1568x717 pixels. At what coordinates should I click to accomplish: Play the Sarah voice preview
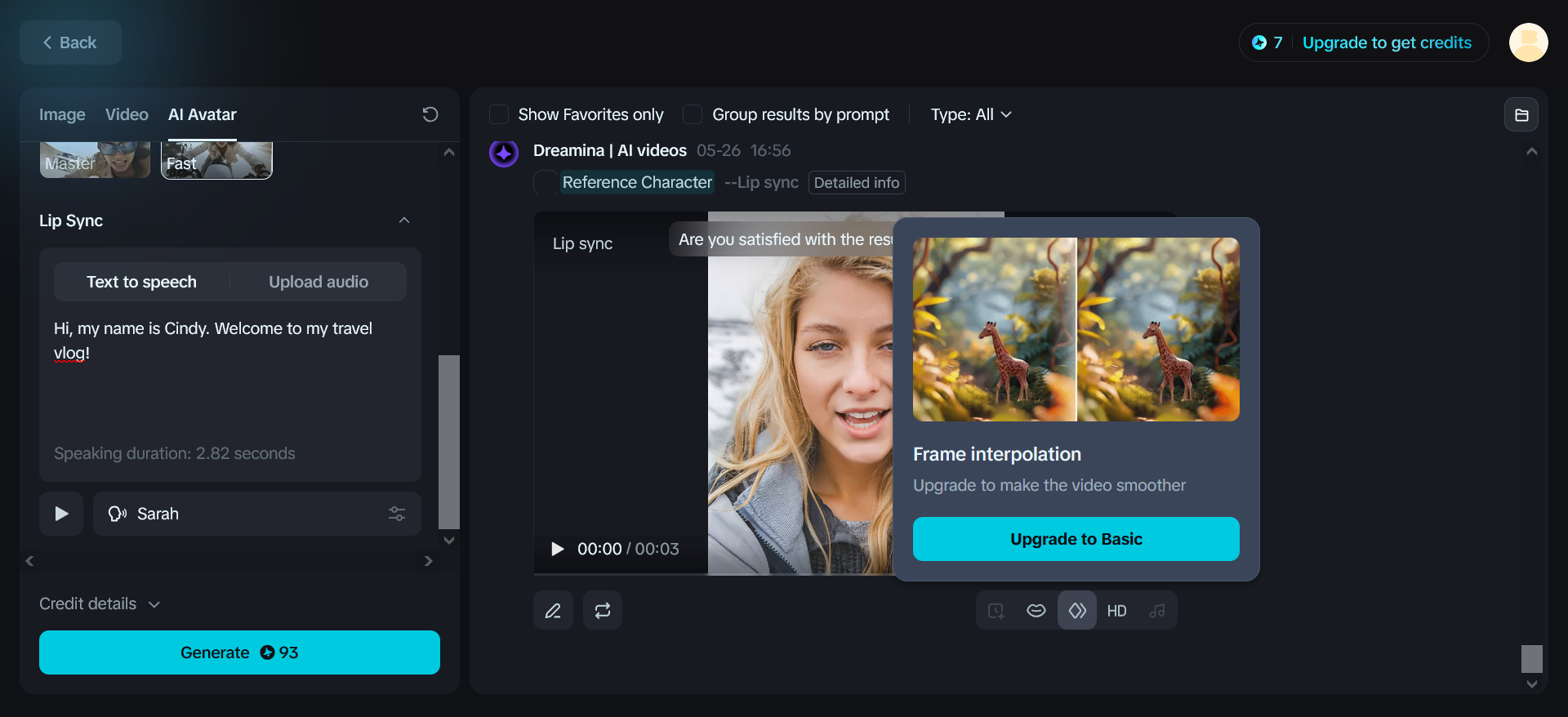61,514
